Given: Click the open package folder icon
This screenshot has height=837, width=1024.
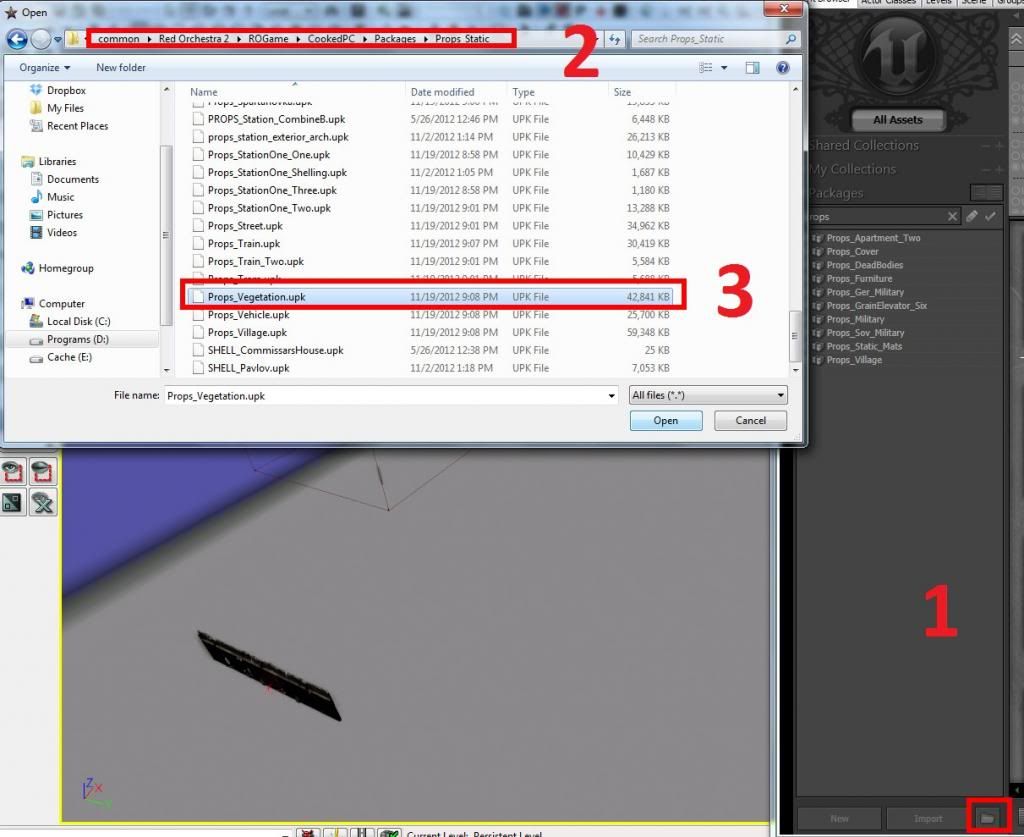Looking at the screenshot, I should click(987, 818).
